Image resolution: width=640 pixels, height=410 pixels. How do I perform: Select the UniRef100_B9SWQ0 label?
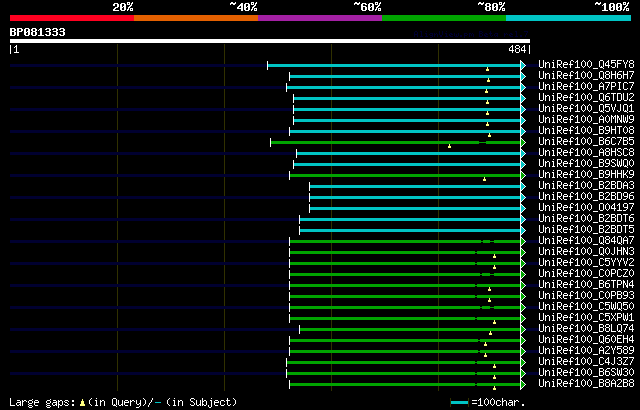click(587, 164)
